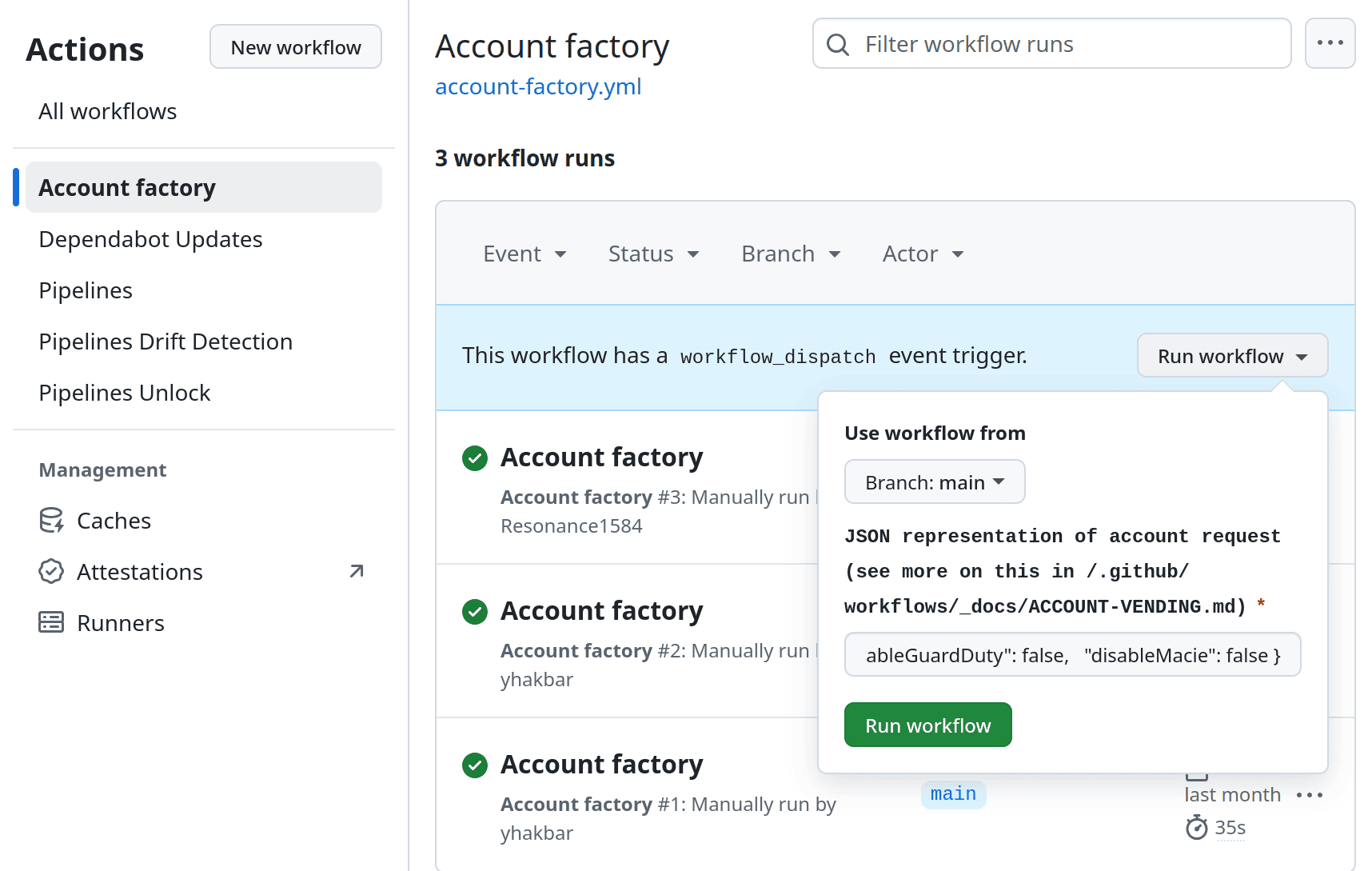This screenshot has height=871, width=1372.
Task: Open the Branch: main selector
Action: coord(935,482)
